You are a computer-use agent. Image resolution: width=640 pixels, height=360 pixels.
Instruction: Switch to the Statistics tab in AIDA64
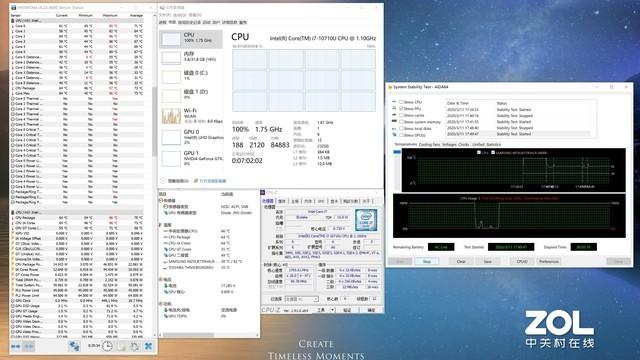pyautogui.click(x=493, y=144)
